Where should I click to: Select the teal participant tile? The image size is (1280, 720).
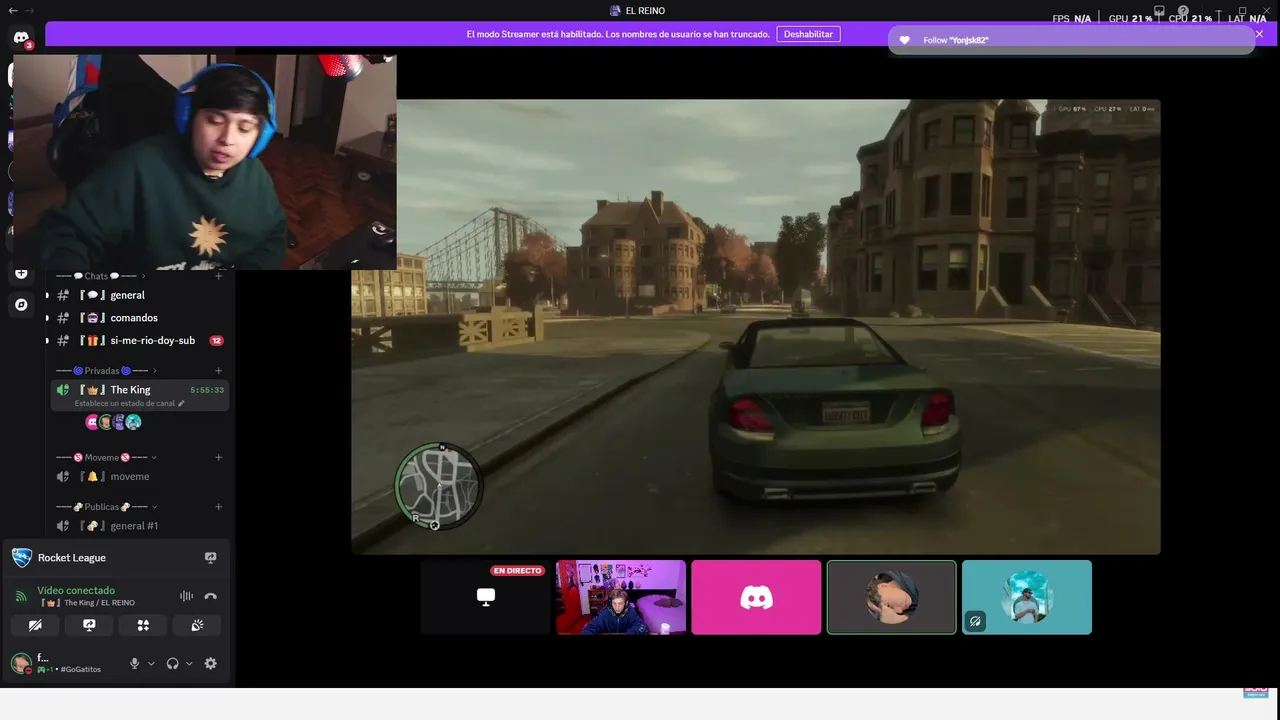(x=1027, y=597)
